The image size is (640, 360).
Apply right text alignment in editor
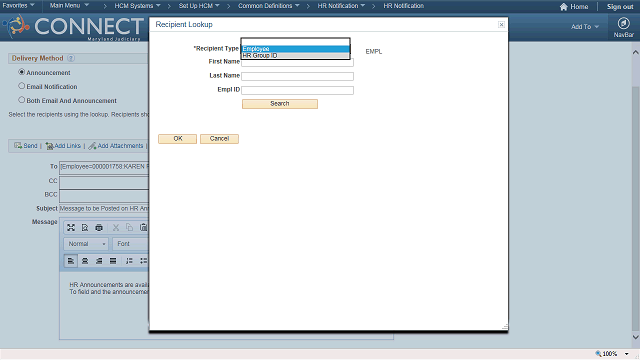(x=99, y=261)
